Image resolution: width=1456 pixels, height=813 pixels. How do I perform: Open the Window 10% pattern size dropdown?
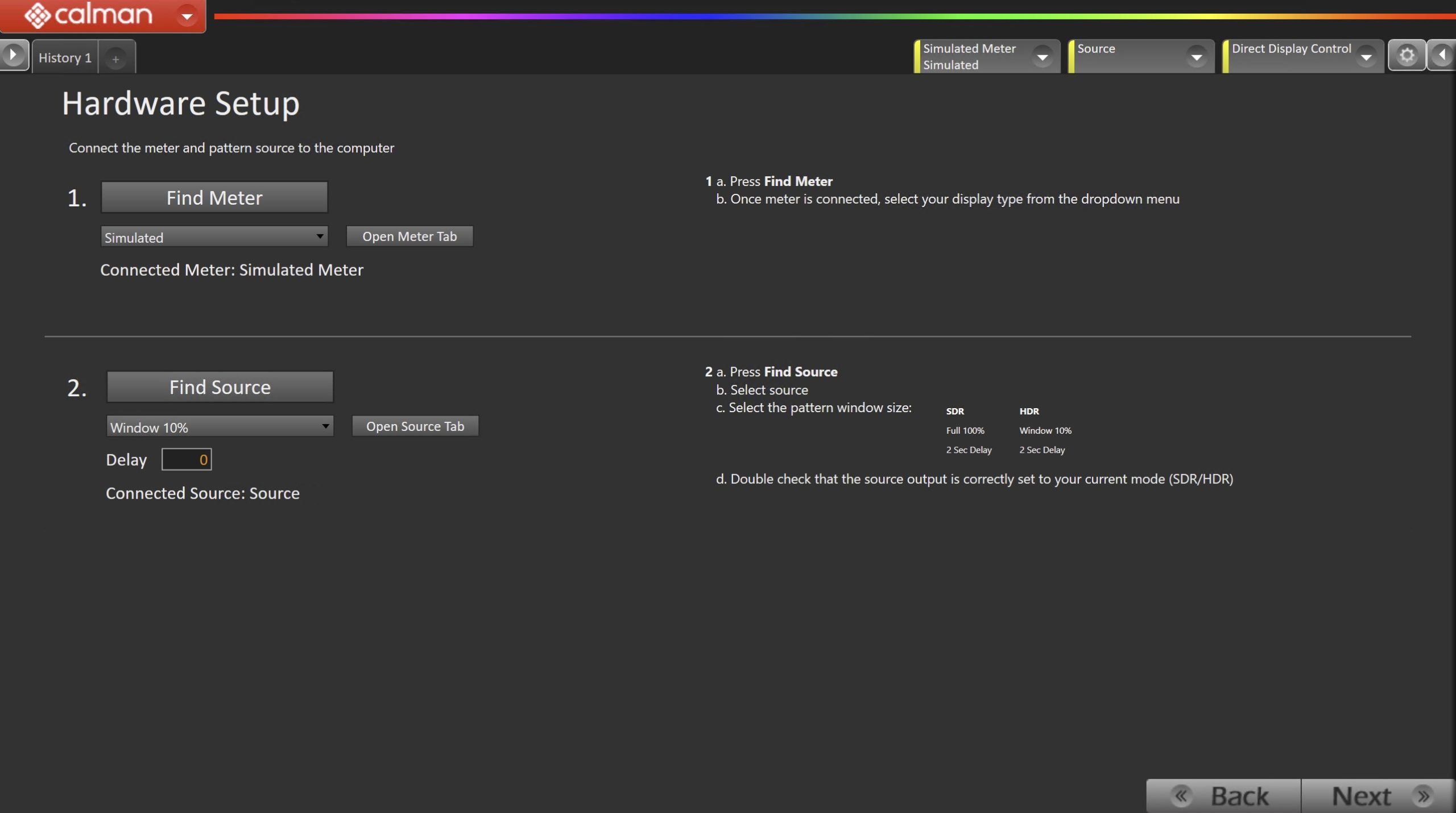click(x=220, y=427)
